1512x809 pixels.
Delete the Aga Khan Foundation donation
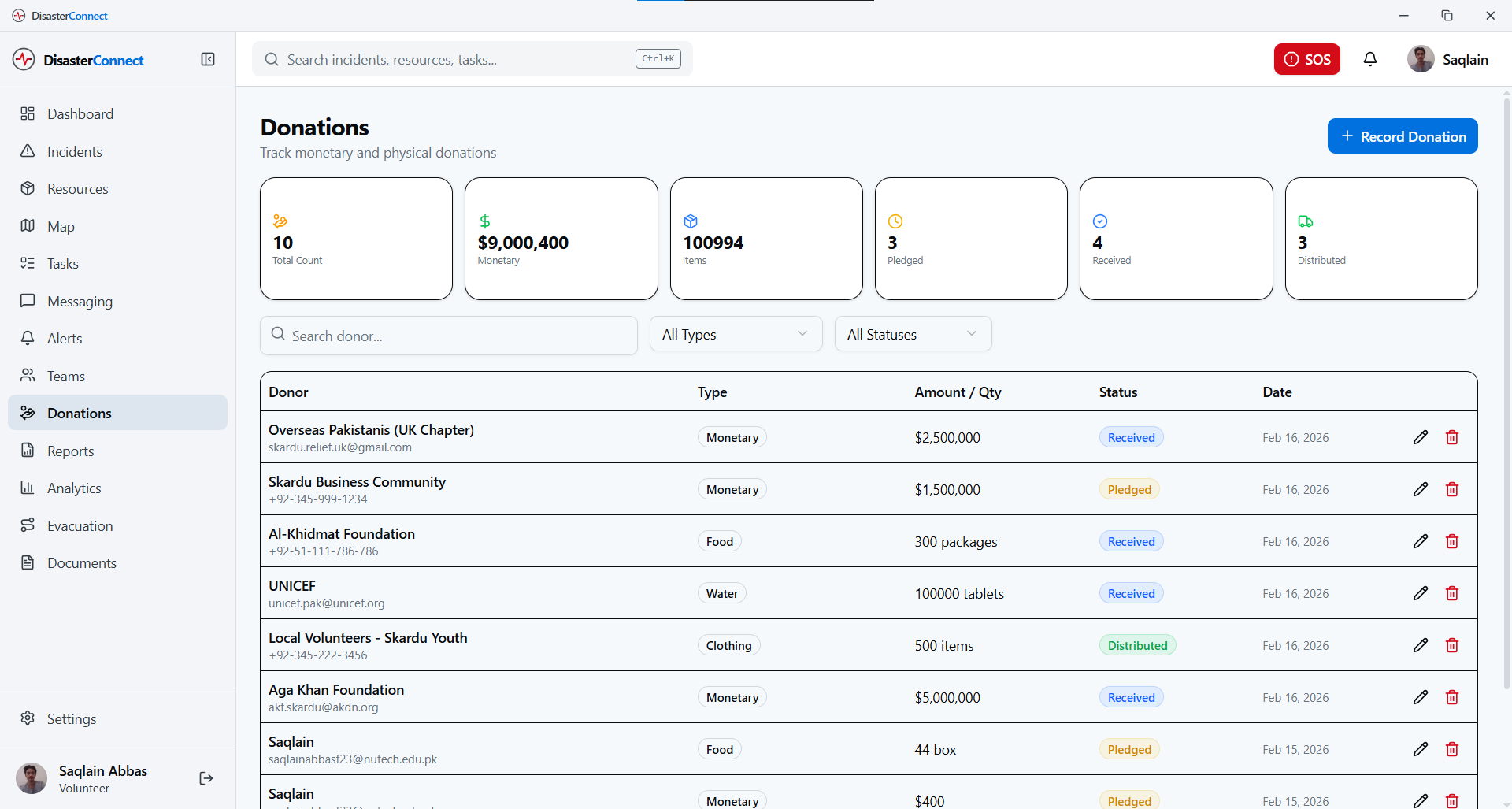click(1452, 697)
